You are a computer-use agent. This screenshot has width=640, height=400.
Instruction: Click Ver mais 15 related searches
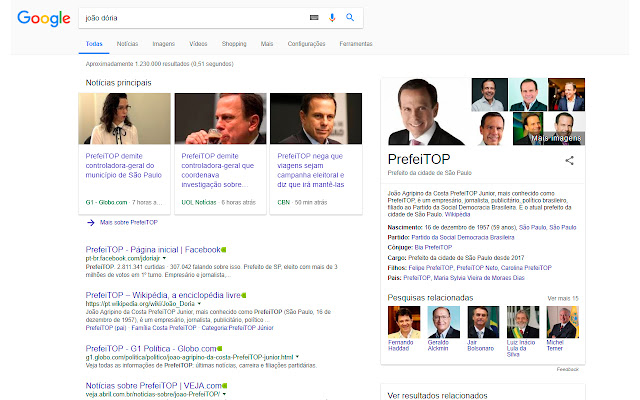click(x=563, y=298)
